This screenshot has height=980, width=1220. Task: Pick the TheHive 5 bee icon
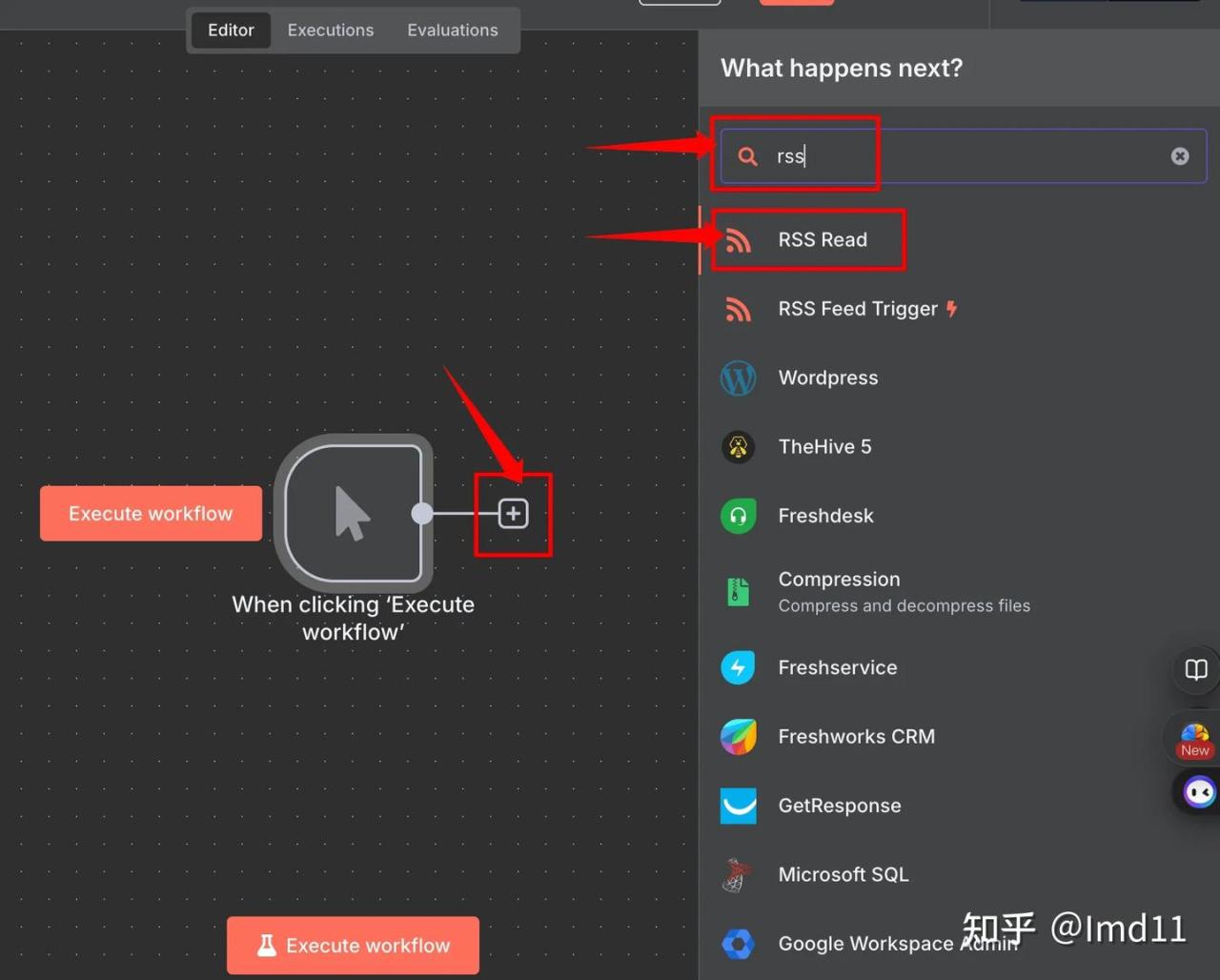738,447
